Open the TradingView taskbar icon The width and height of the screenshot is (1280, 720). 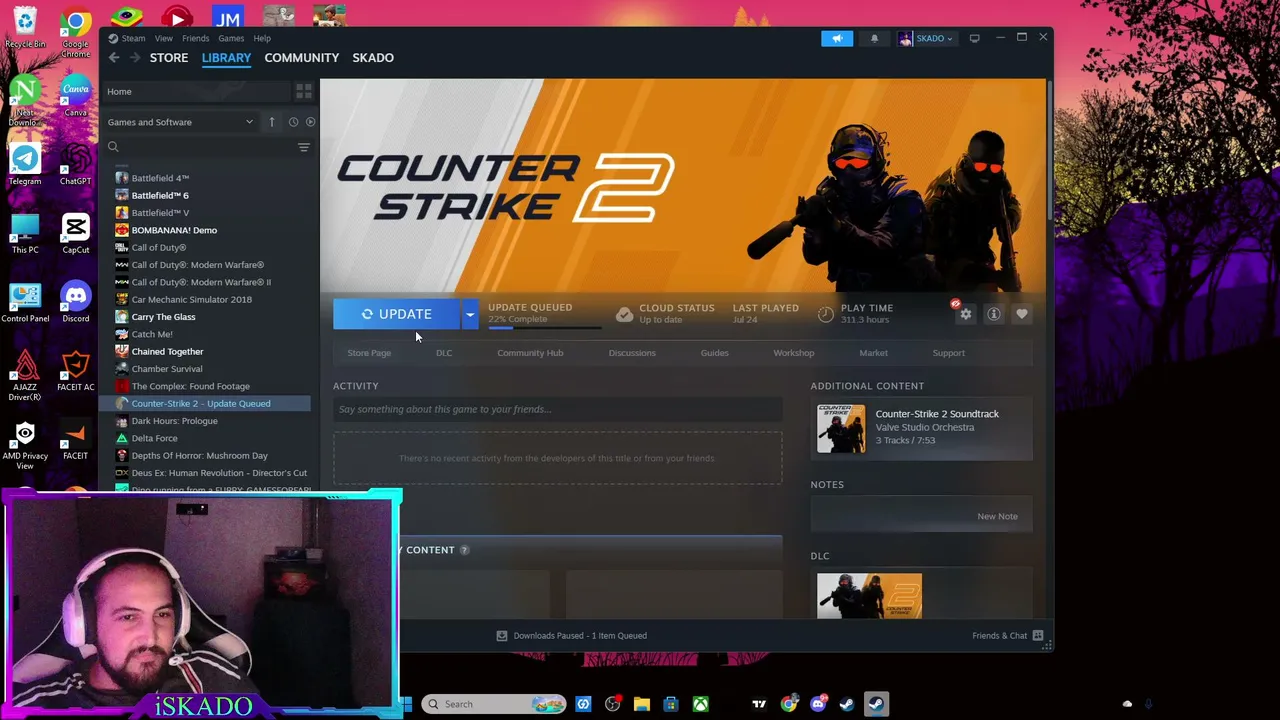tap(759, 704)
